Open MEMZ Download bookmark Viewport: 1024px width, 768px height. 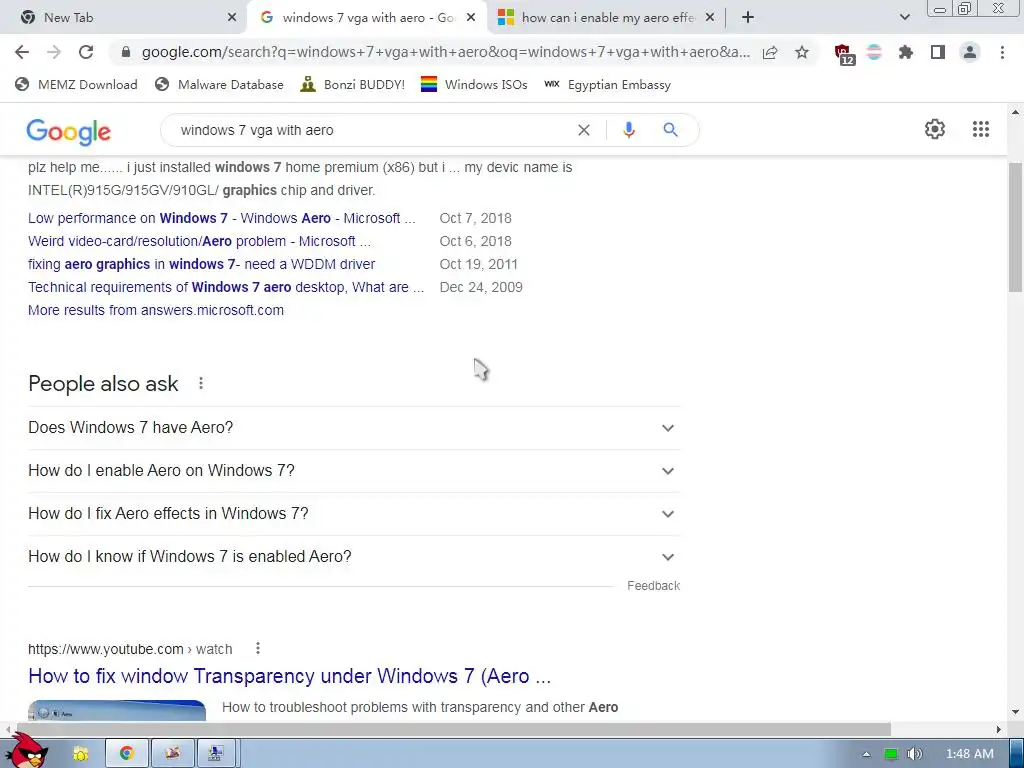(76, 84)
